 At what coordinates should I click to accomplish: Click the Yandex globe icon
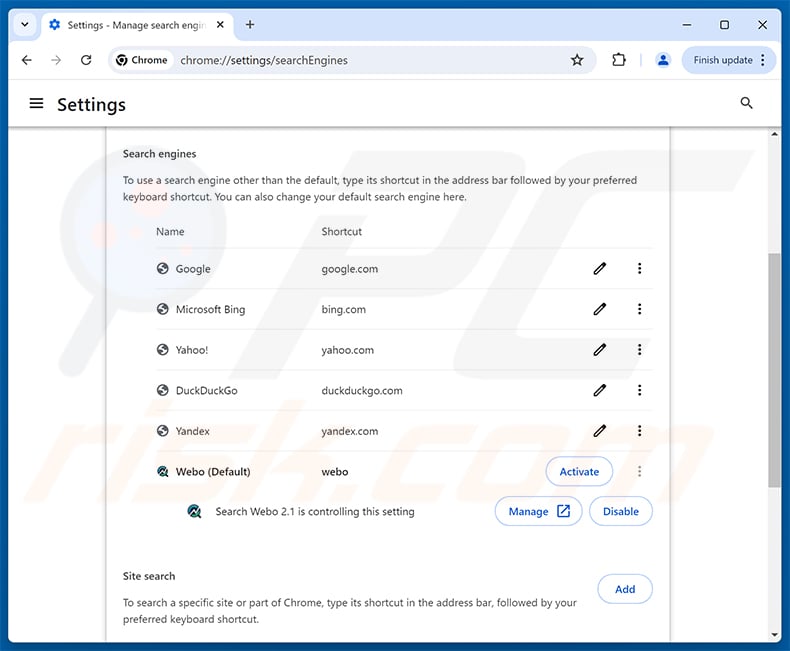point(162,431)
